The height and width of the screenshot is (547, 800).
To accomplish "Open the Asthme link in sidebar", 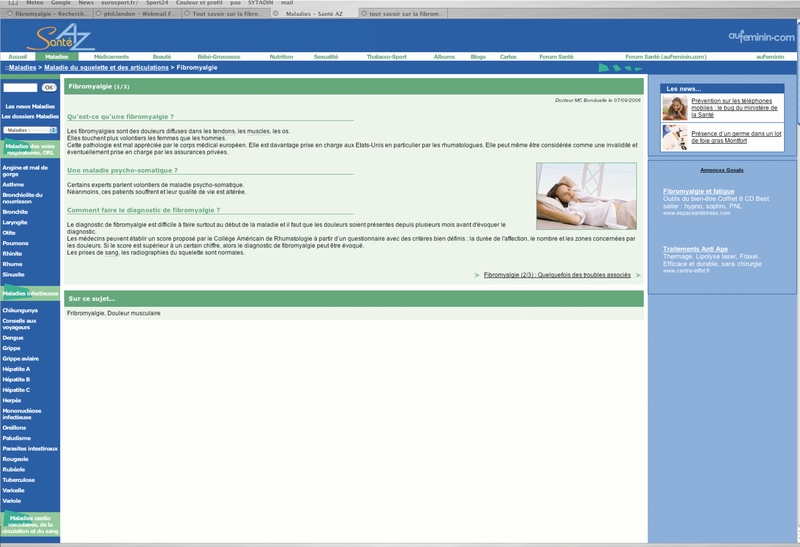I will point(14,184).
